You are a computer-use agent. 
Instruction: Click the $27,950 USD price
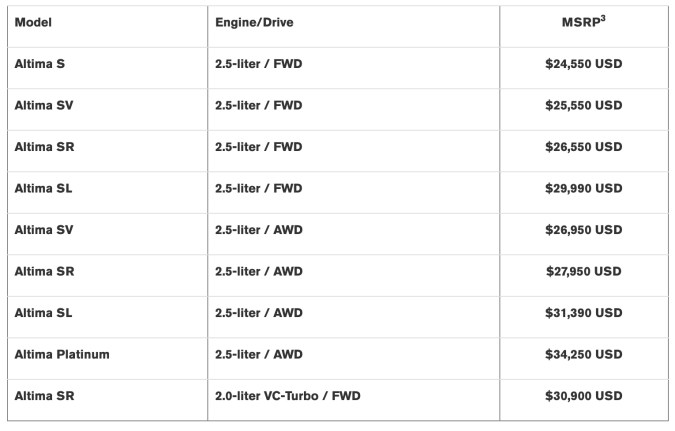click(583, 271)
